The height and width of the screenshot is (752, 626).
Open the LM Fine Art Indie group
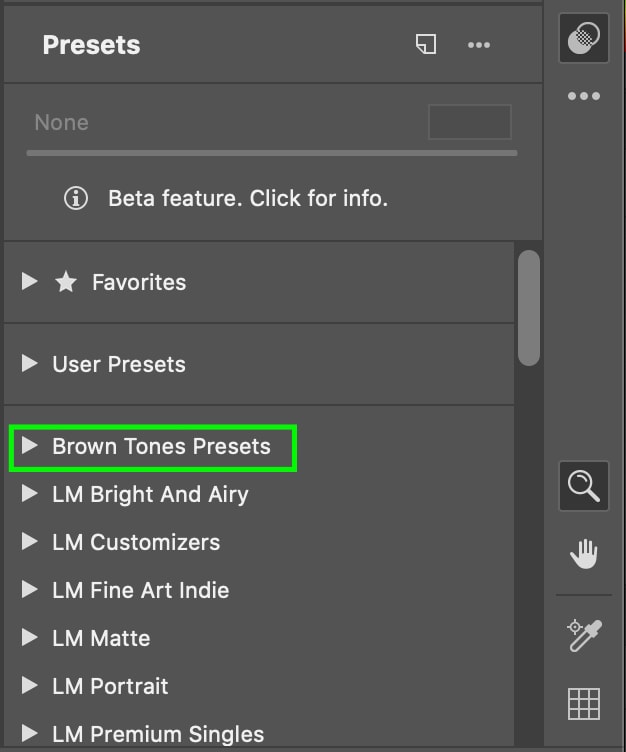coord(140,590)
